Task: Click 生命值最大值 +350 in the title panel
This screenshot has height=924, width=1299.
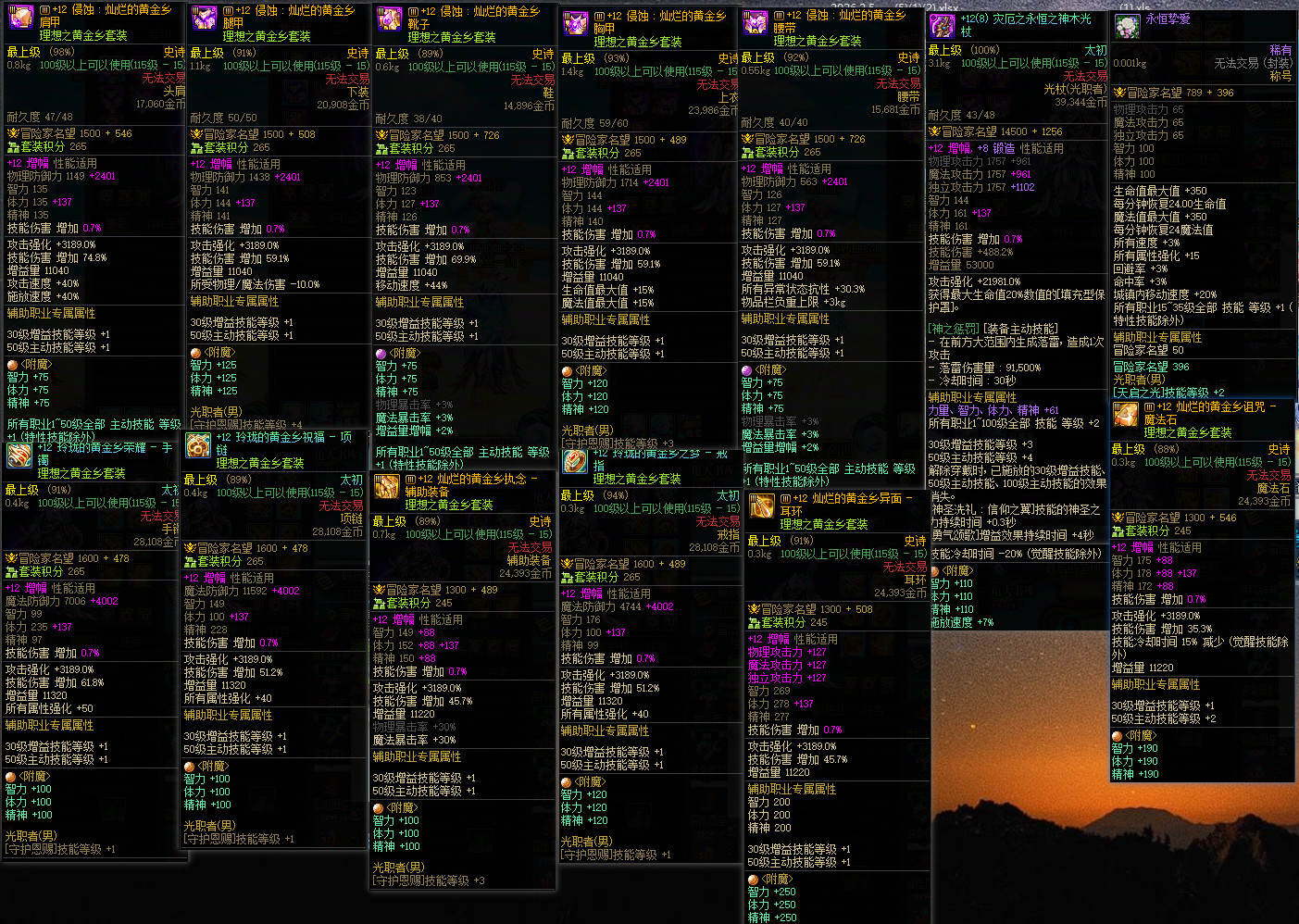Action: 1160,191
